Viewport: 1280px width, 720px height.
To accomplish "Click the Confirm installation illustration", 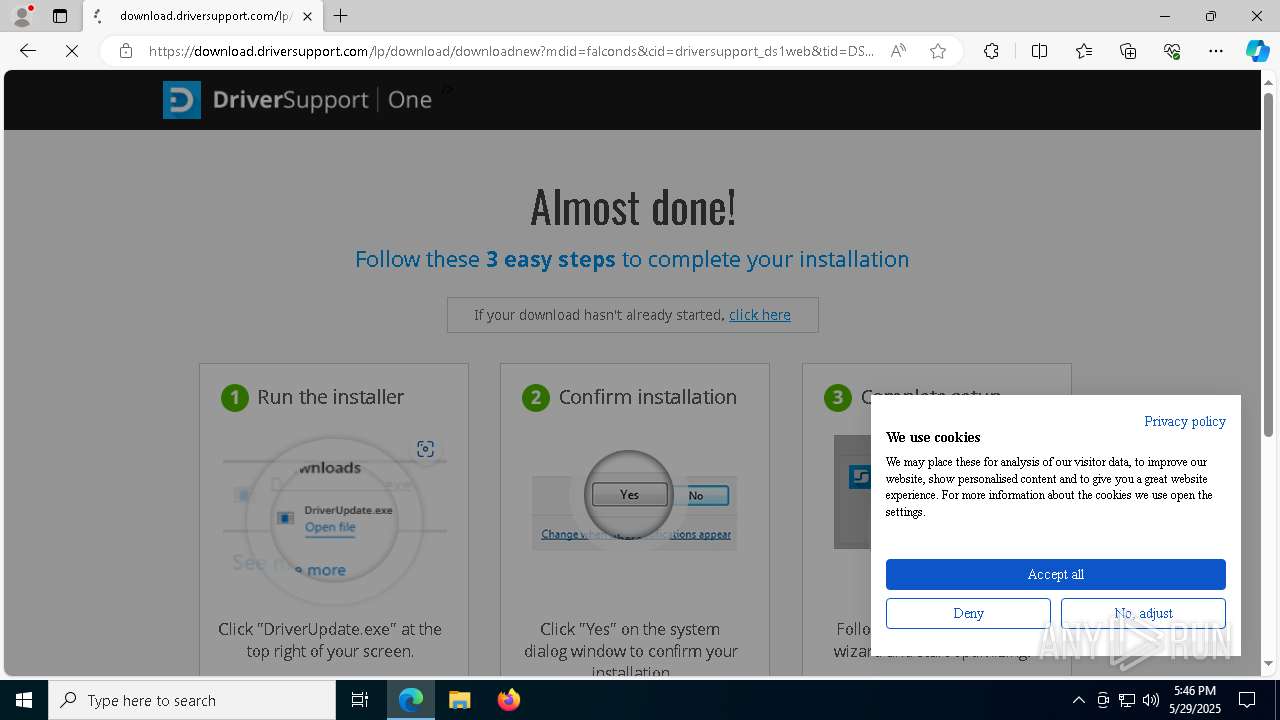I will point(634,497).
